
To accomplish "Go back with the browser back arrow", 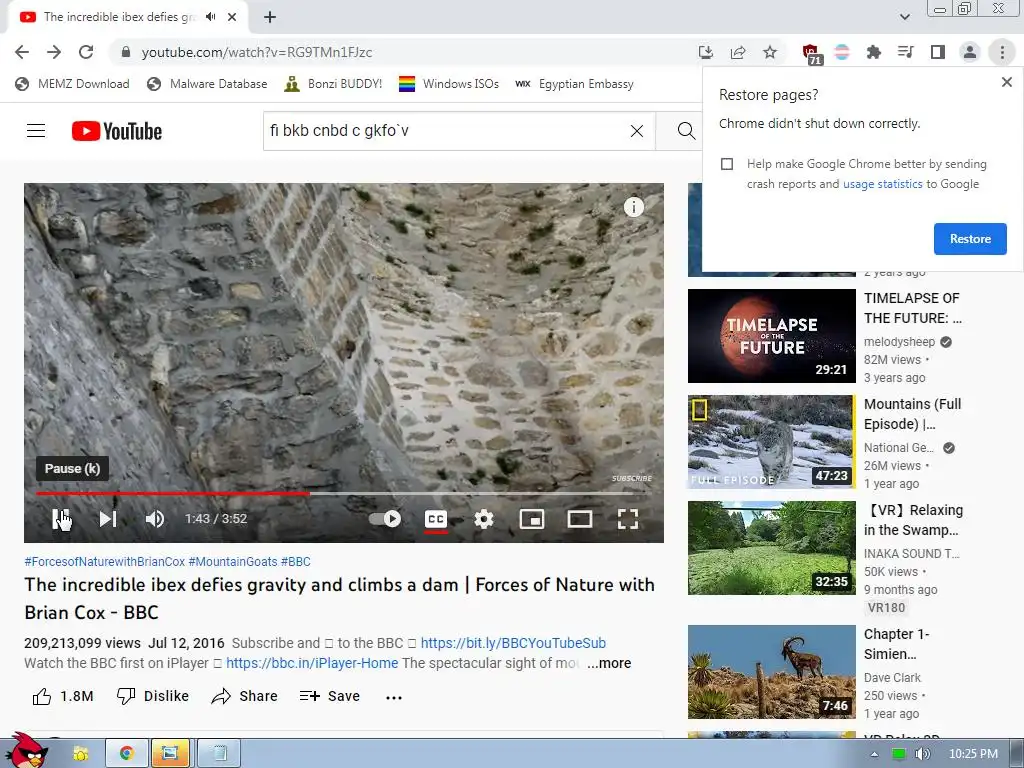I will (22, 52).
